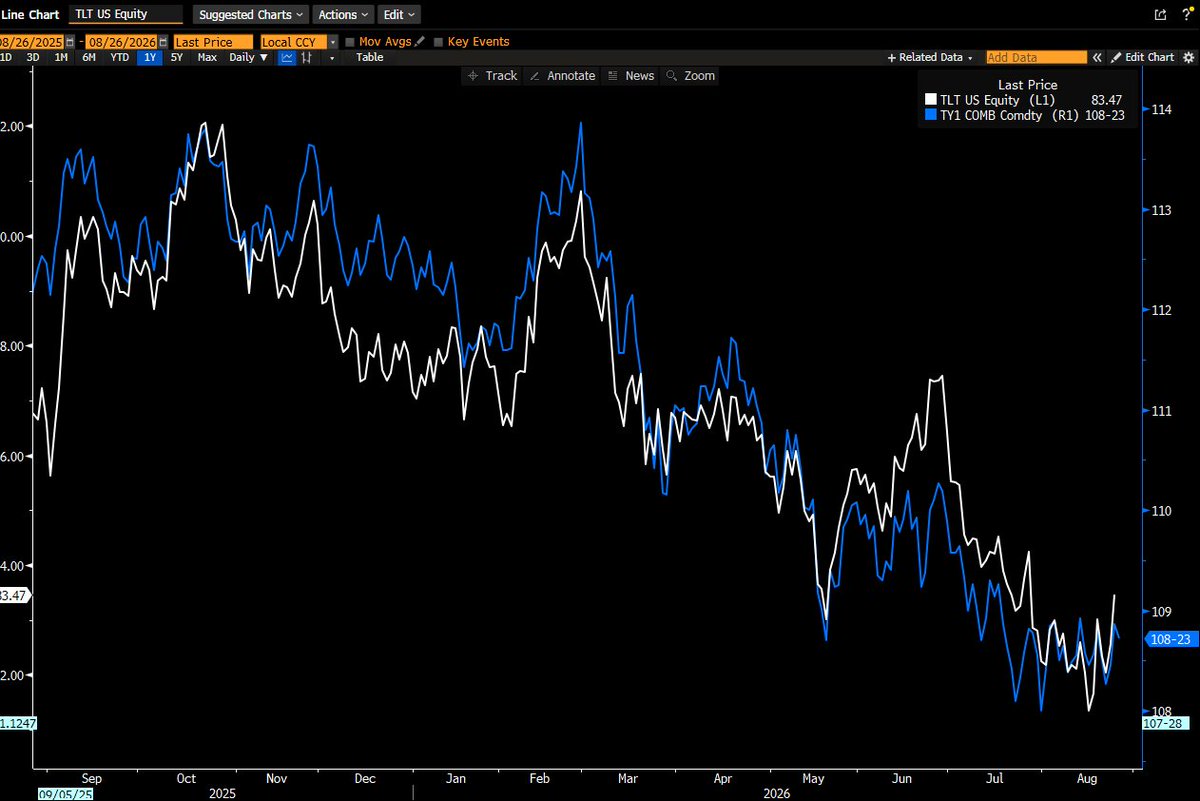The width and height of the screenshot is (1200, 801).
Task: Open the Edit dropdown menu
Action: click(399, 15)
